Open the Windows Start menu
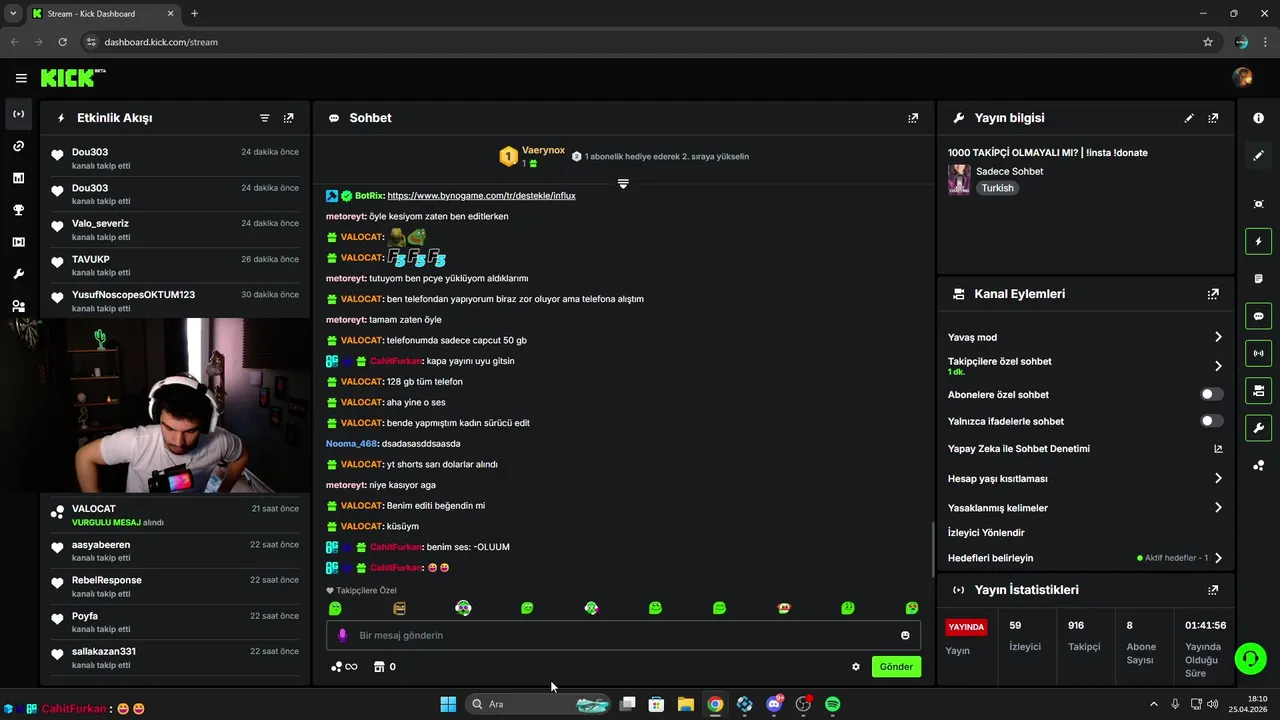Screen dimensions: 1280x720 448,704
